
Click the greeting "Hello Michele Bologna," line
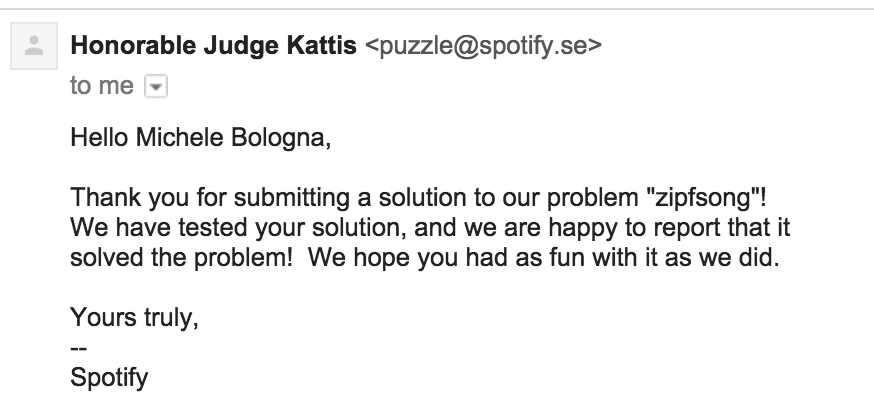200,136
